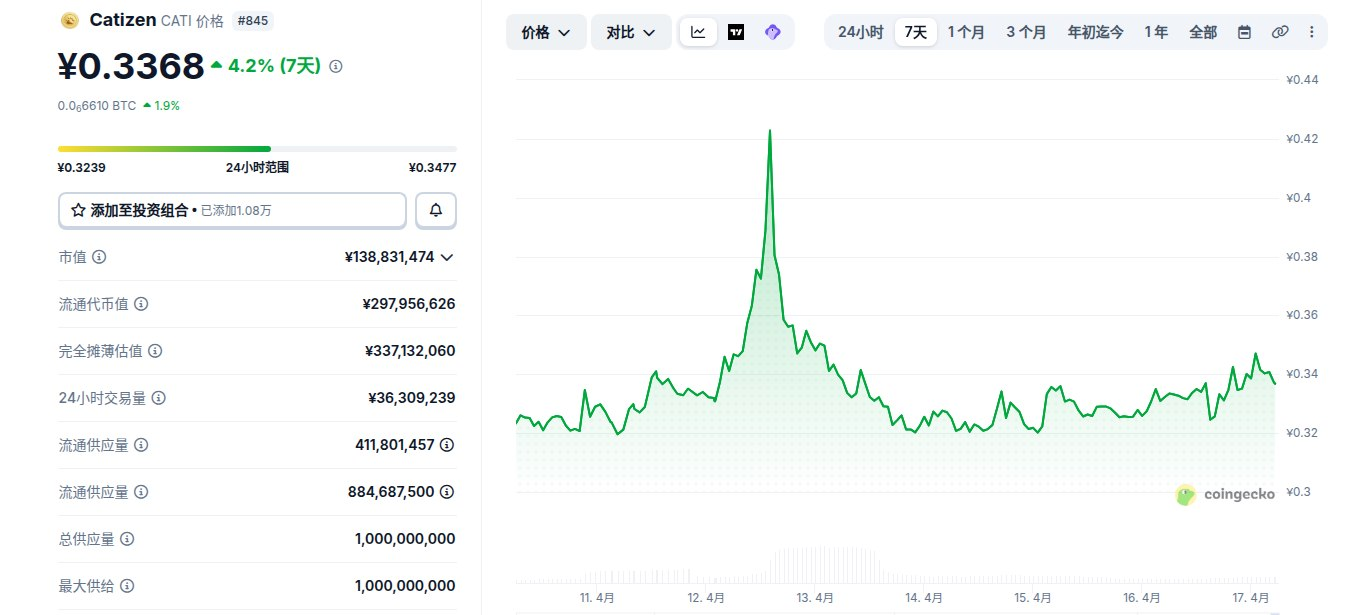The width and height of the screenshot is (1360, 615).
Task: Click the #845 rank badge
Action: coord(252,20)
